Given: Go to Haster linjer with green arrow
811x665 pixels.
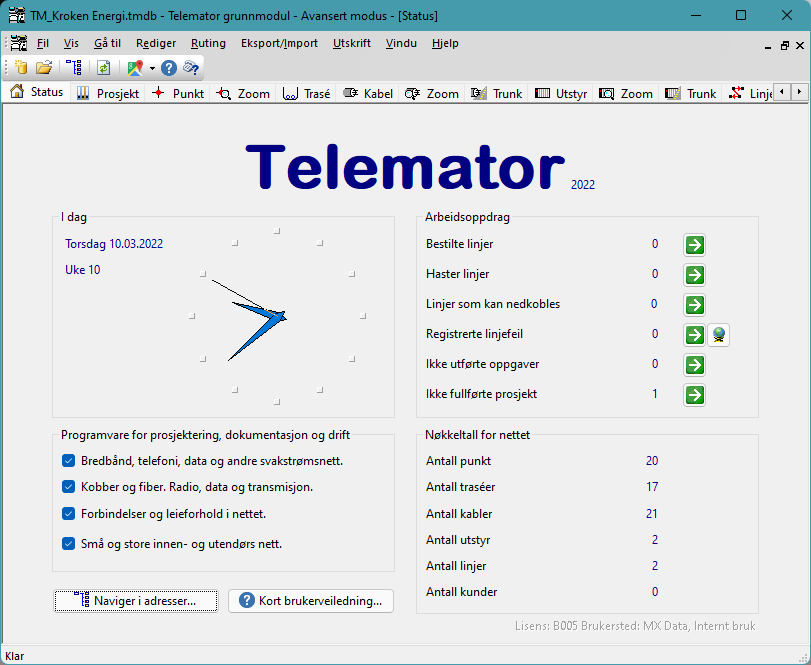Looking at the screenshot, I should point(694,275).
